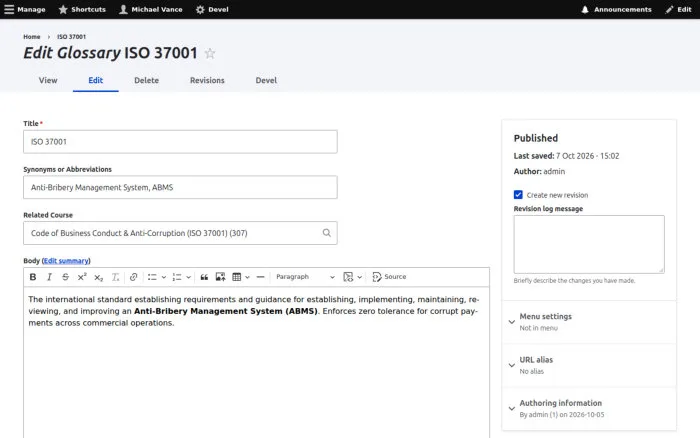Open the language dropdown arrow in the toolbar

pyautogui.click(x=360, y=277)
